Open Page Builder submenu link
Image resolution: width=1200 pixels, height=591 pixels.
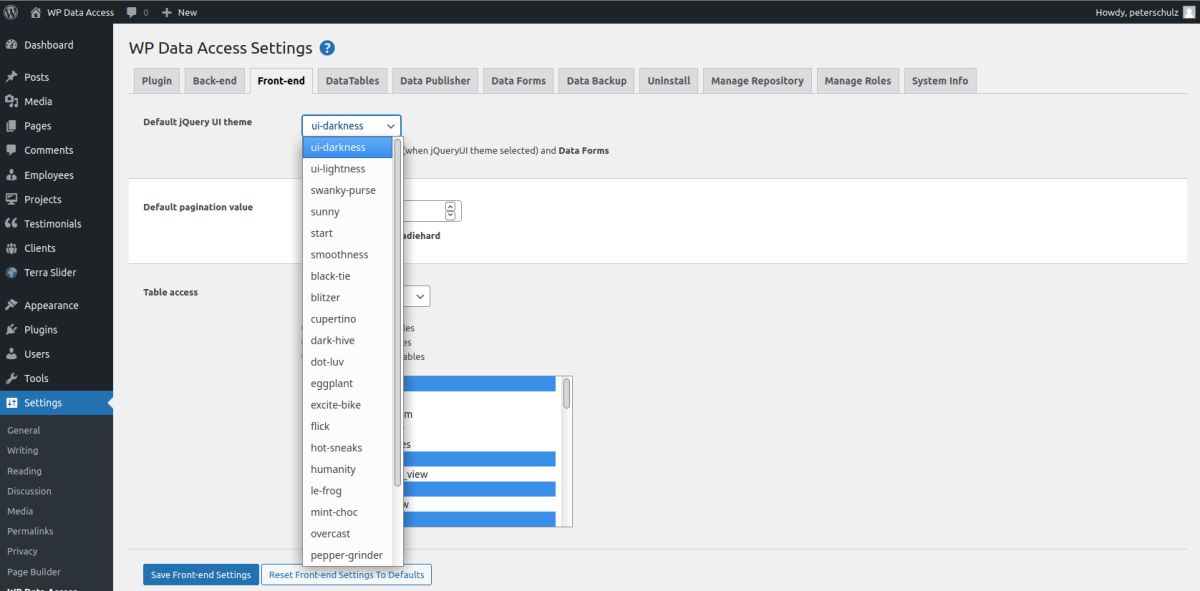click(x=34, y=572)
